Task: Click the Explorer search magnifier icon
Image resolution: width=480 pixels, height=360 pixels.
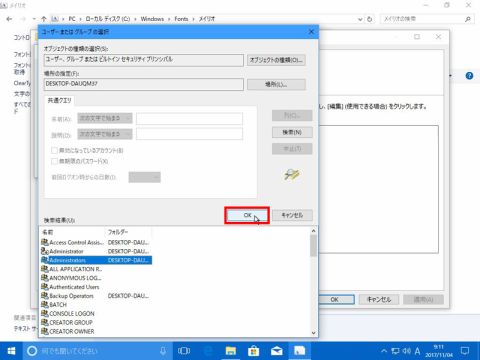Action: (468, 19)
